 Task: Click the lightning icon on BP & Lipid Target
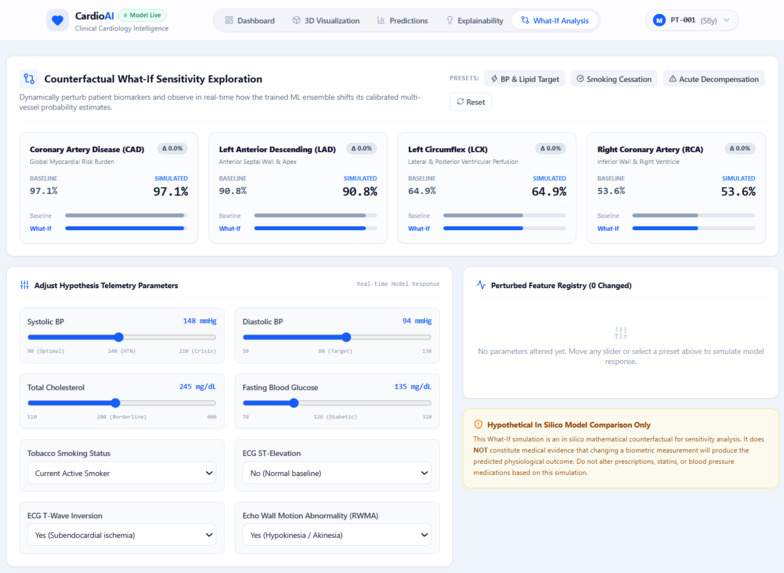(x=494, y=79)
